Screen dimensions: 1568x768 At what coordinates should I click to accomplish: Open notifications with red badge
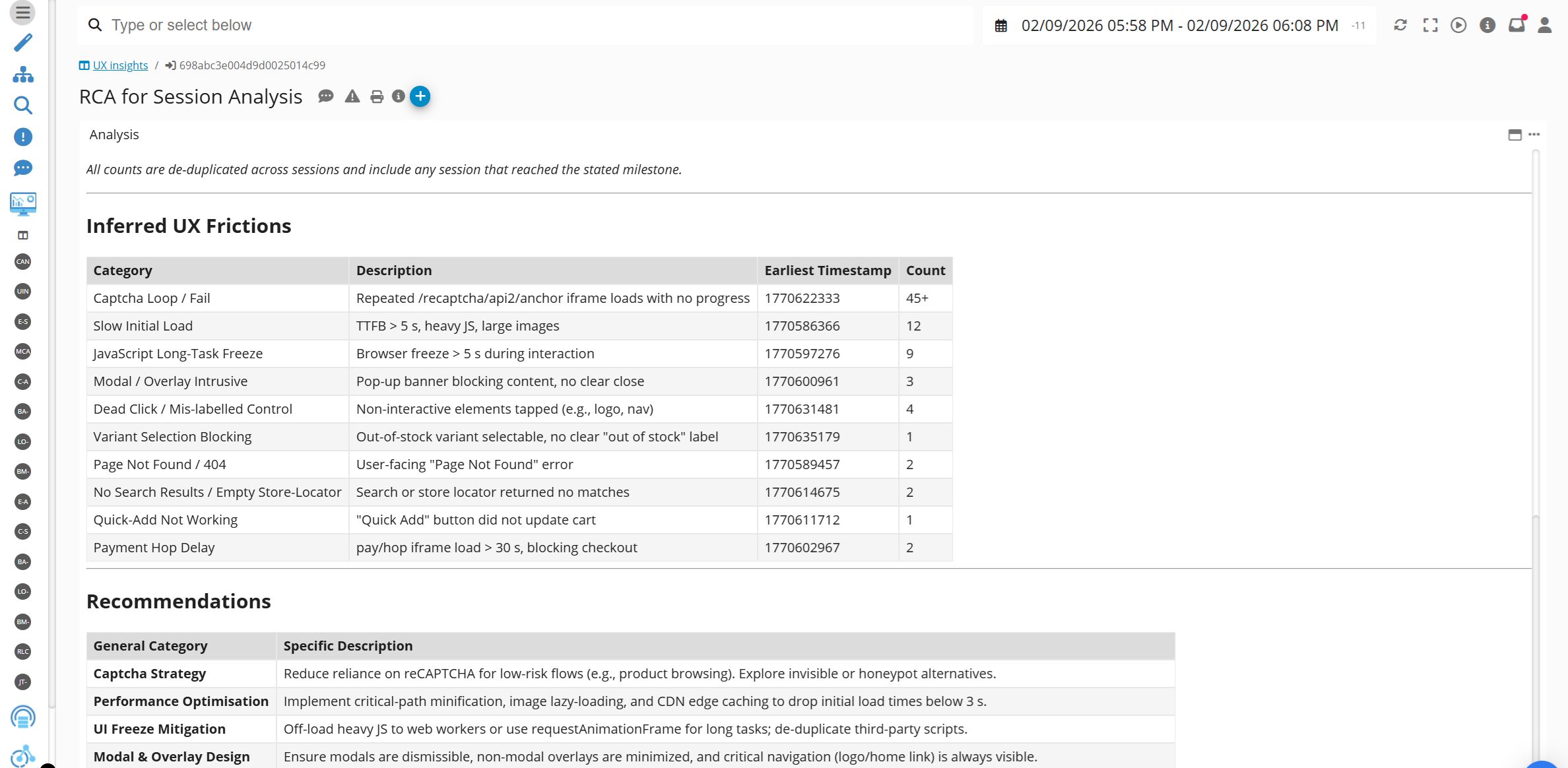[x=1517, y=25]
